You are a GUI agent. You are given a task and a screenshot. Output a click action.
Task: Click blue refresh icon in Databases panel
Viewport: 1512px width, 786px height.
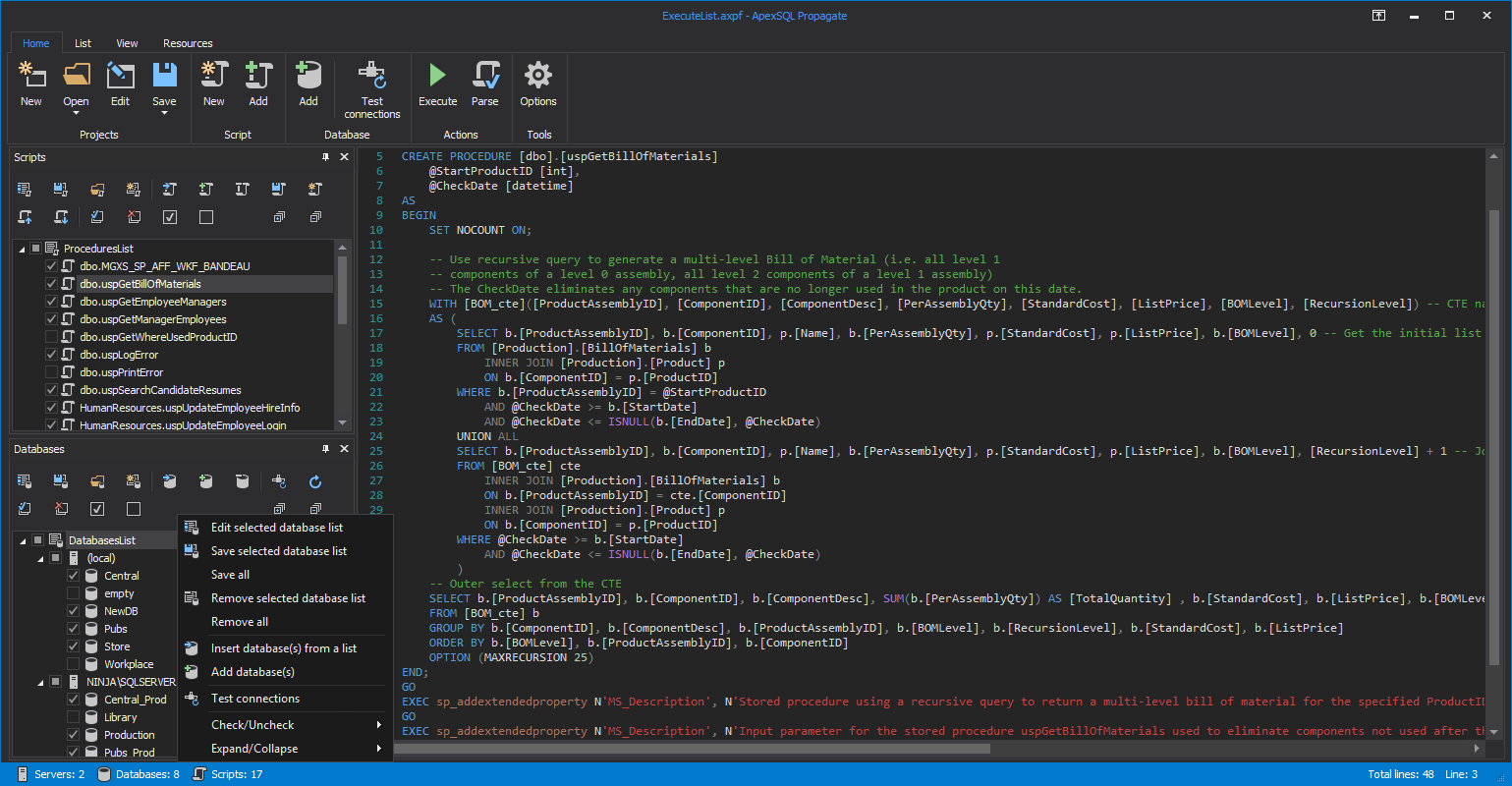tap(315, 481)
